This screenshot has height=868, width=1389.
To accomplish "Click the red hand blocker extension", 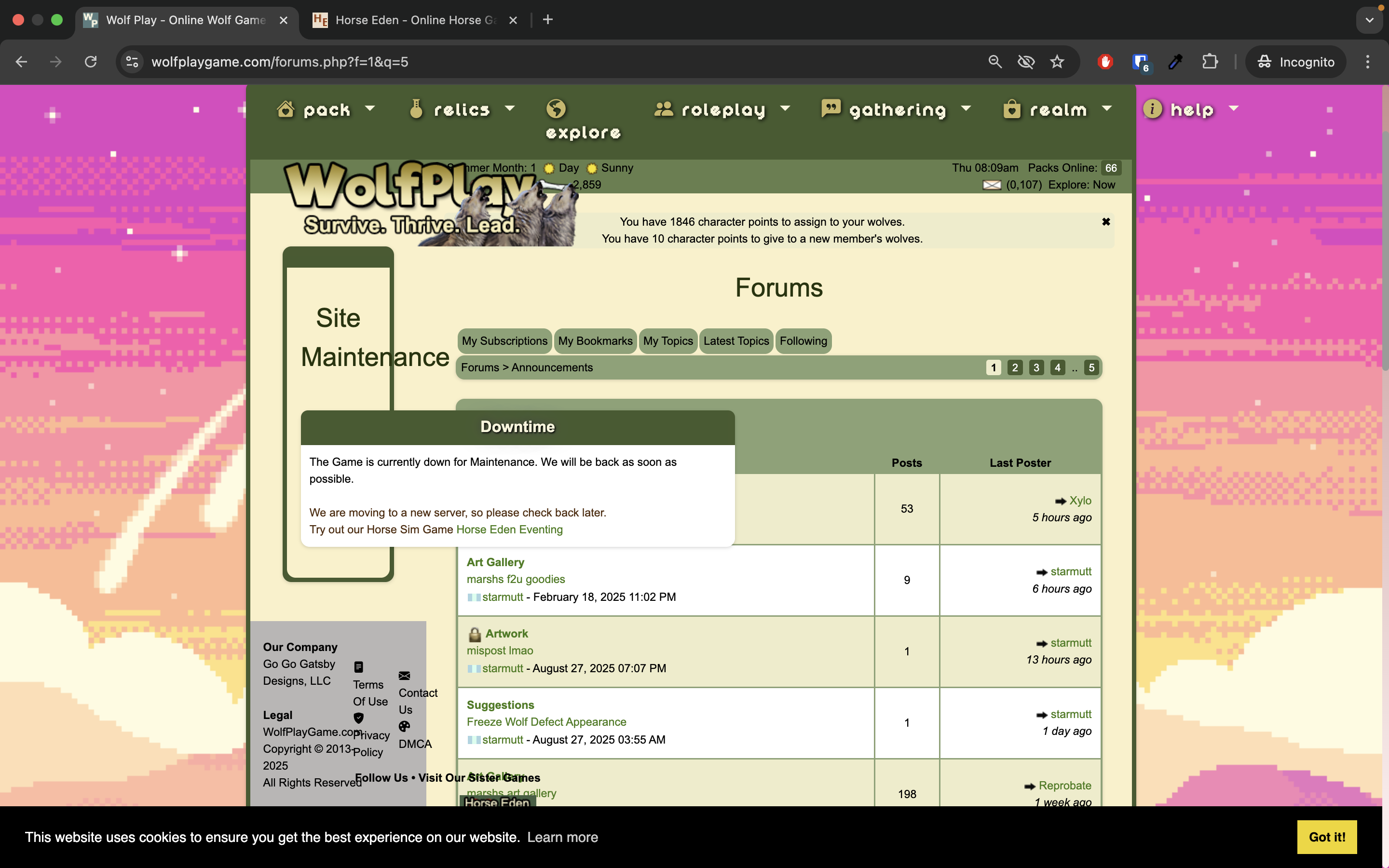I will pos(1105,61).
